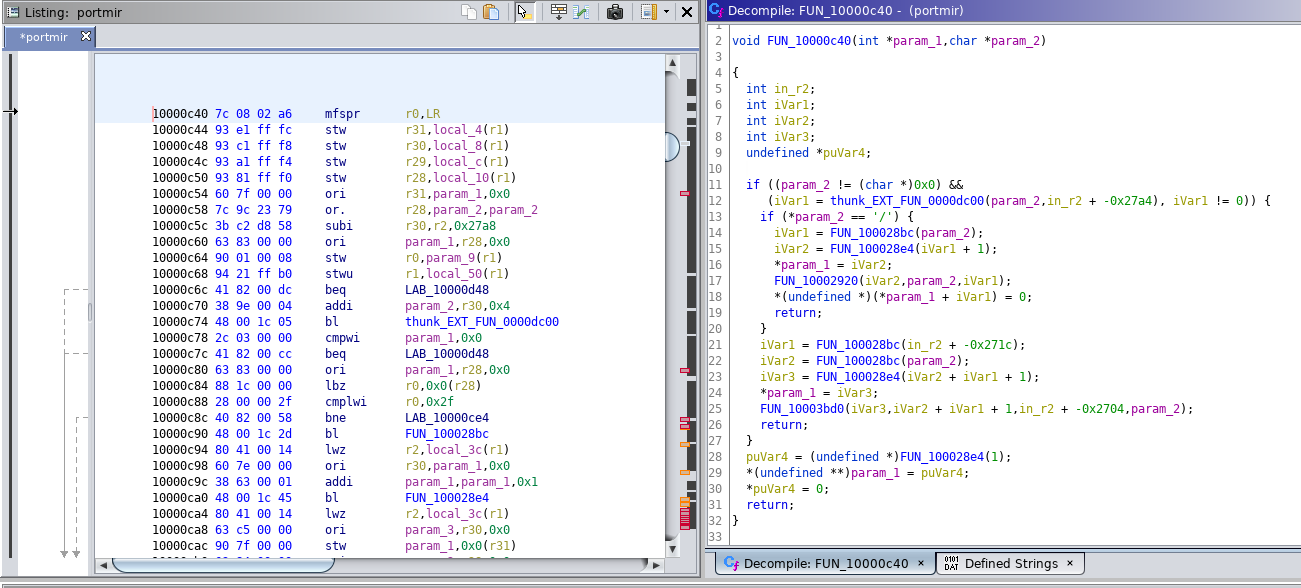Select Decompile: FUN_10000c40 bottom tab
1301x588 pixels.
point(825,563)
